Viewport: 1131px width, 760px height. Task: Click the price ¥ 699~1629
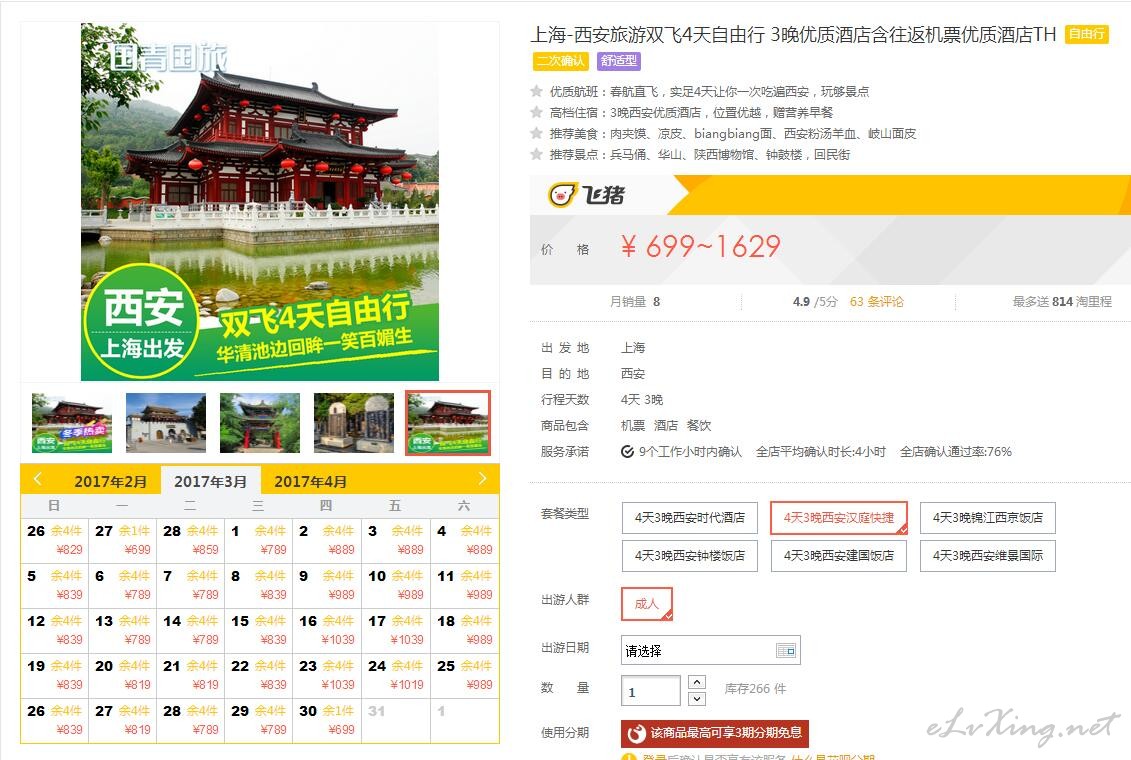[x=700, y=247]
